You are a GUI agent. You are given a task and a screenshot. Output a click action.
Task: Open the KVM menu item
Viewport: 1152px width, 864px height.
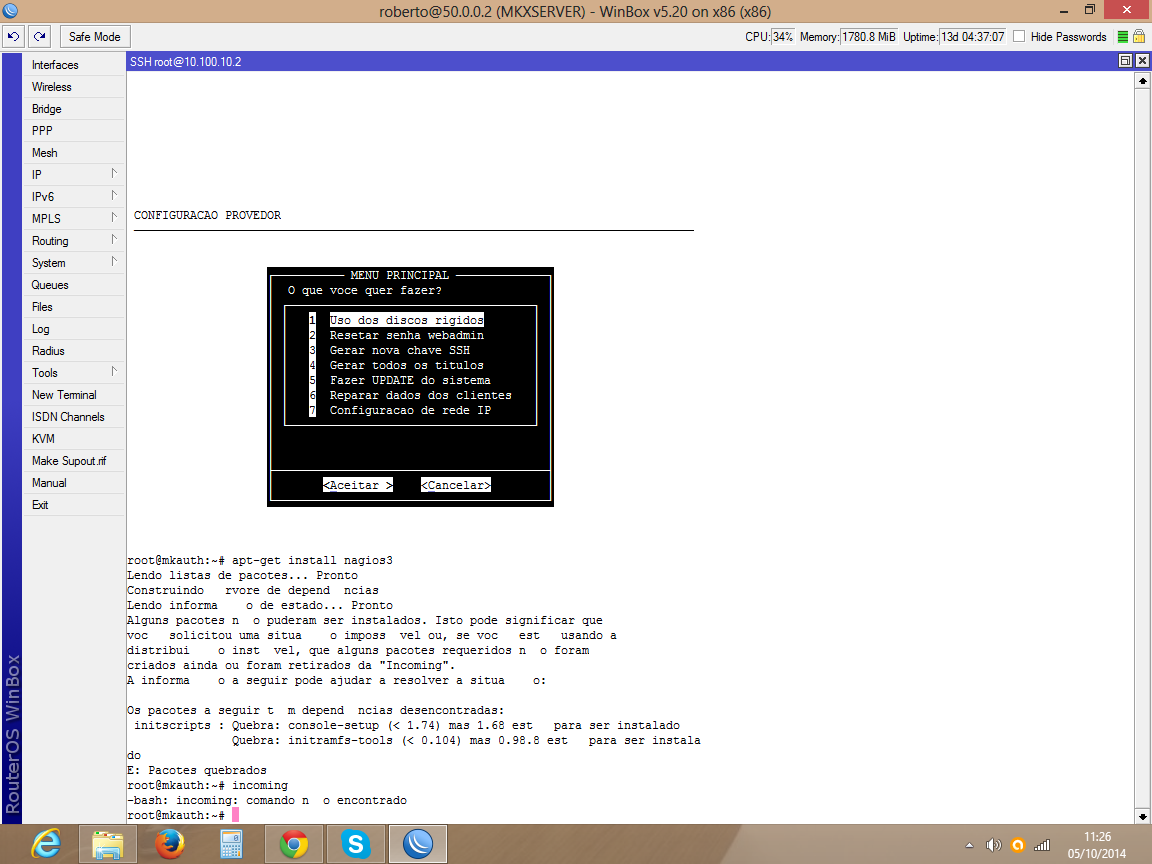[x=73, y=439]
